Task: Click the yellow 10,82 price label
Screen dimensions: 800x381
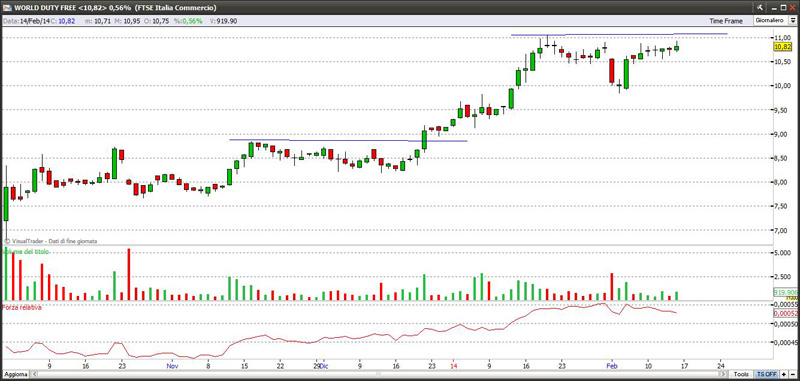Action: click(782, 47)
